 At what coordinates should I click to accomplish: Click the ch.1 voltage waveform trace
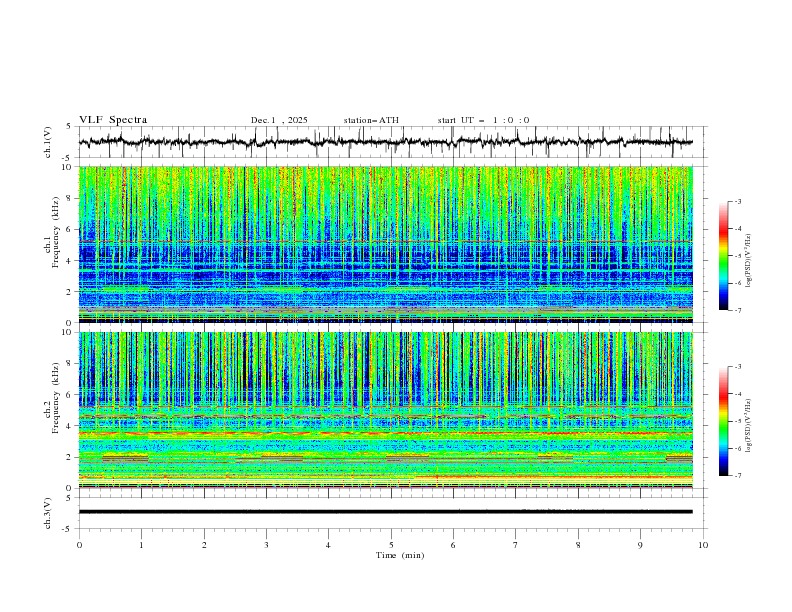385,142
